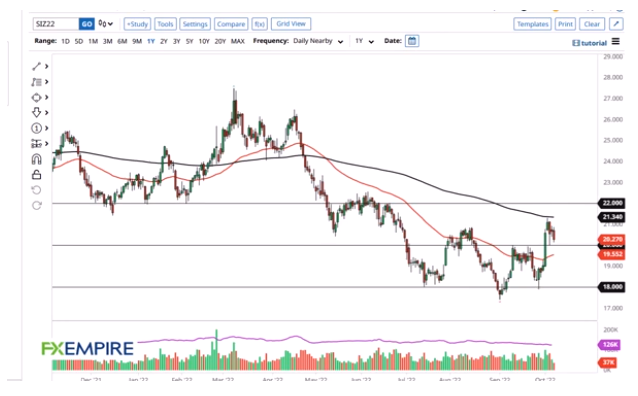This screenshot has height=396, width=638.
Task: Open the Templates menu
Action: [533, 24]
